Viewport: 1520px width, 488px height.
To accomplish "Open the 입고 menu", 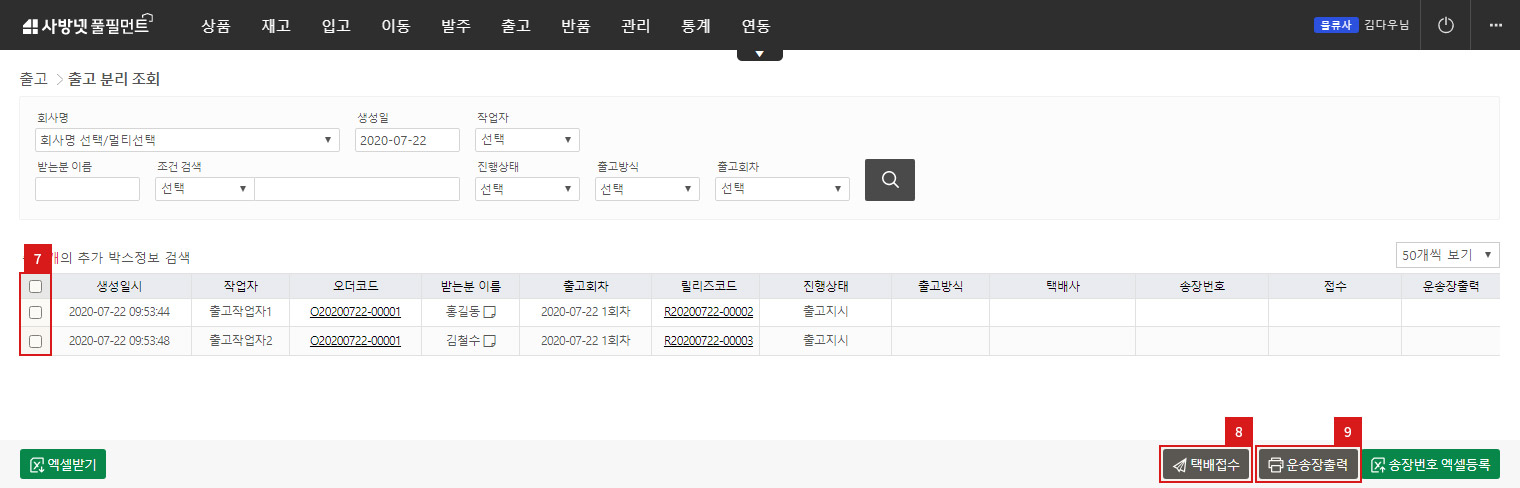I will coord(335,26).
